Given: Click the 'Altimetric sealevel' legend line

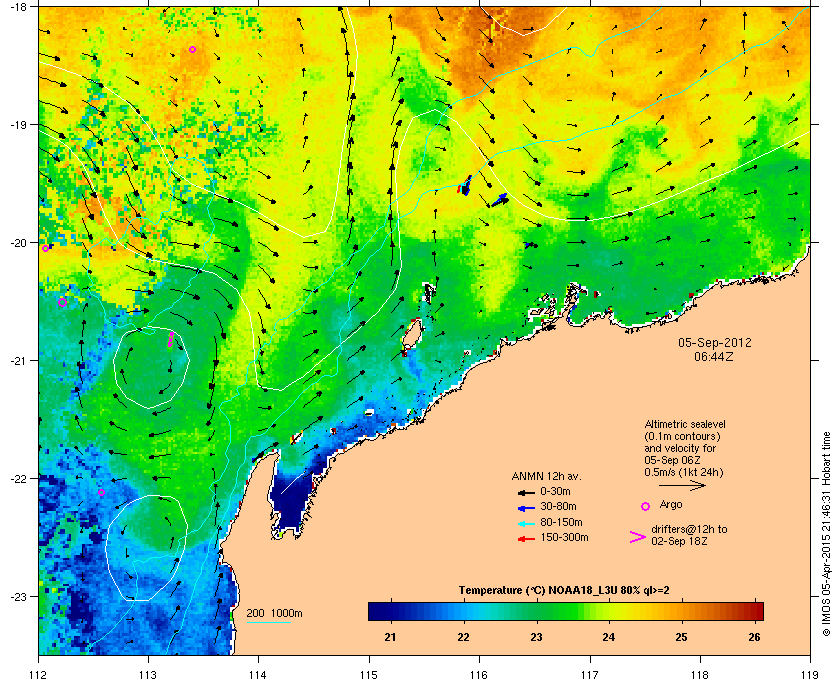Looking at the screenshot, I should (x=685, y=424).
